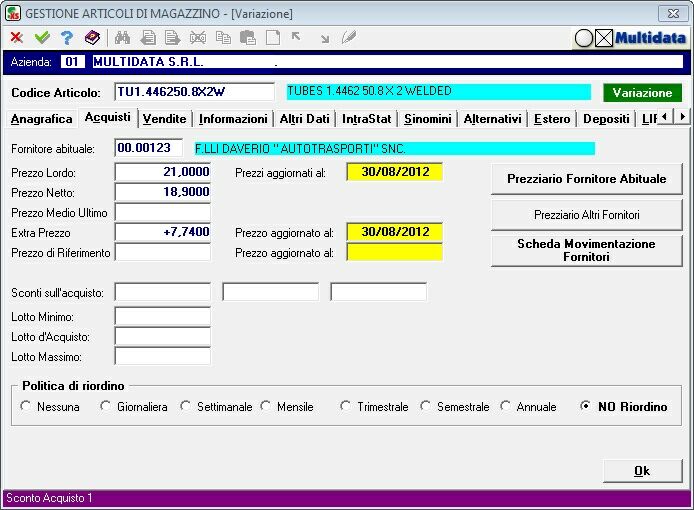
Task: Switch to the Estero tab
Action: click(552, 119)
